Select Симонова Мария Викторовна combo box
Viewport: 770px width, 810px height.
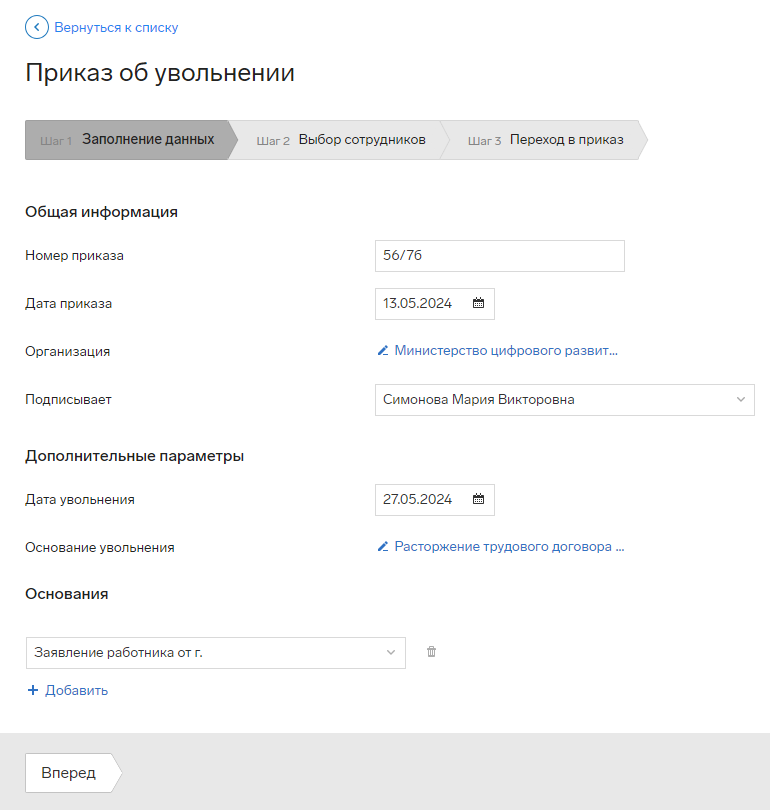(x=564, y=400)
